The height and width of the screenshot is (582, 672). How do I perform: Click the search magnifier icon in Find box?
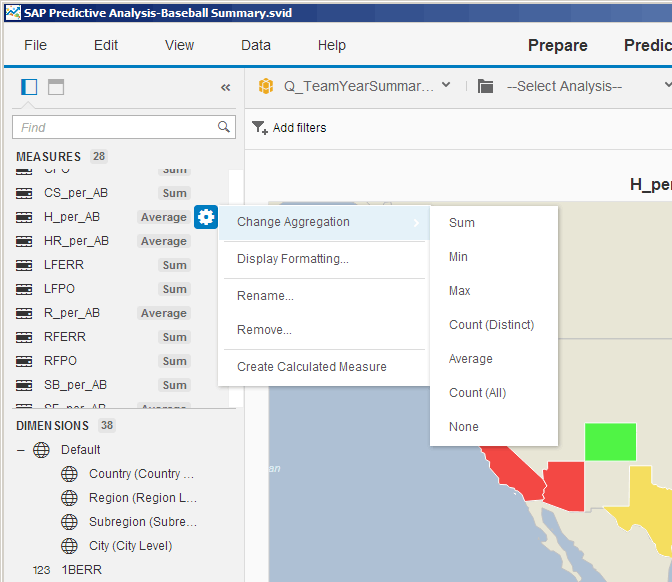pyautogui.click(x=224, y=127)
